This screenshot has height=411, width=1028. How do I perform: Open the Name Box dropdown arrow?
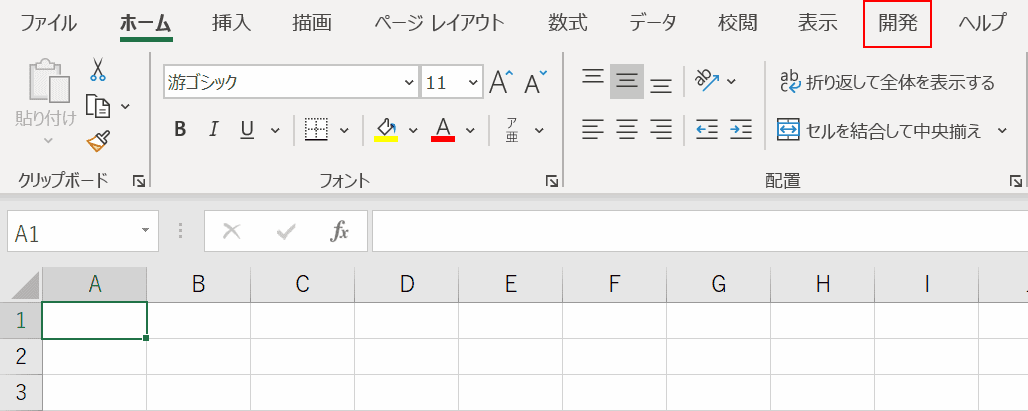tap(145, 232)
